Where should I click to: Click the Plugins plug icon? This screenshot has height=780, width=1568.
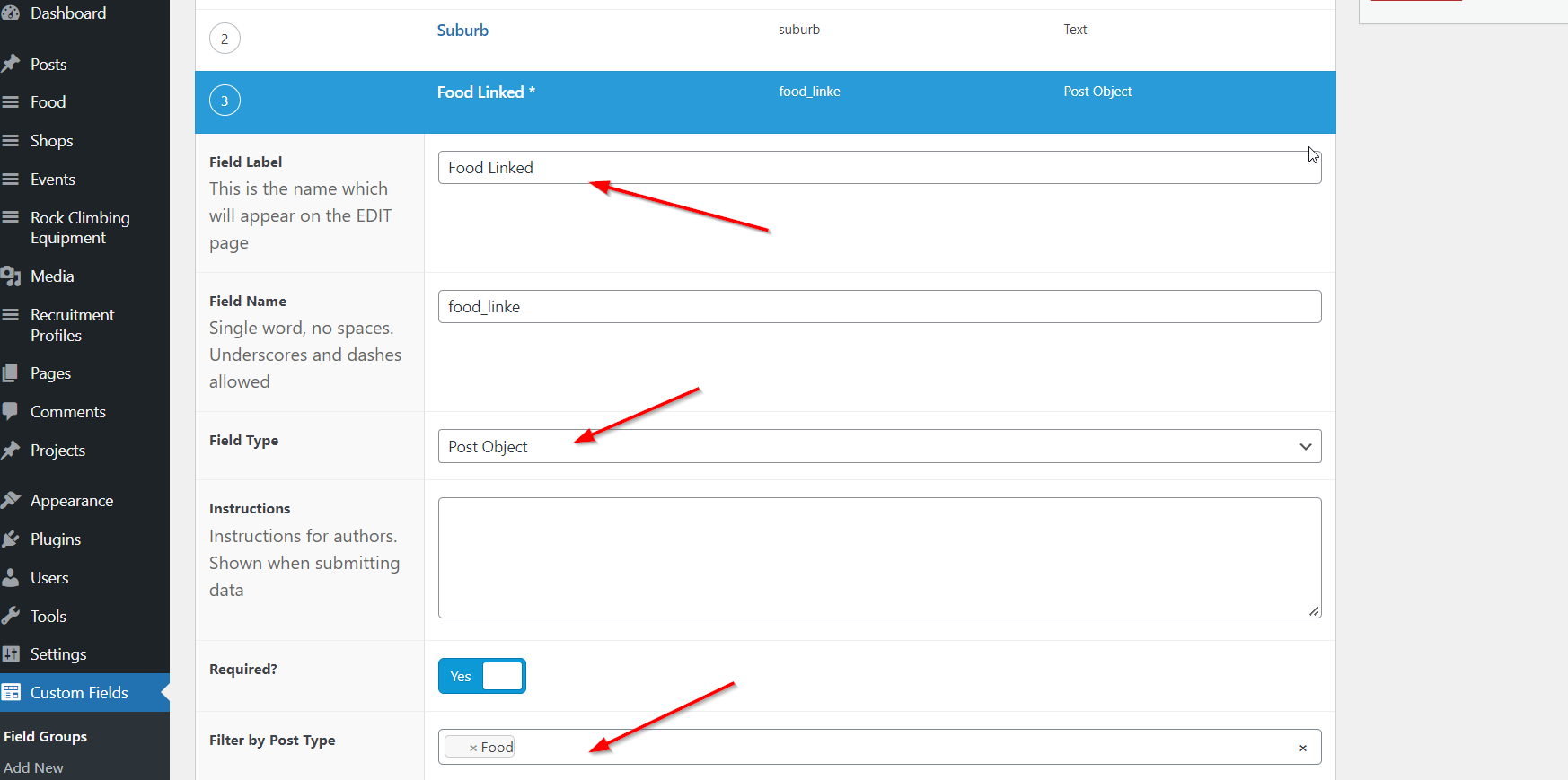click(11, 539)
